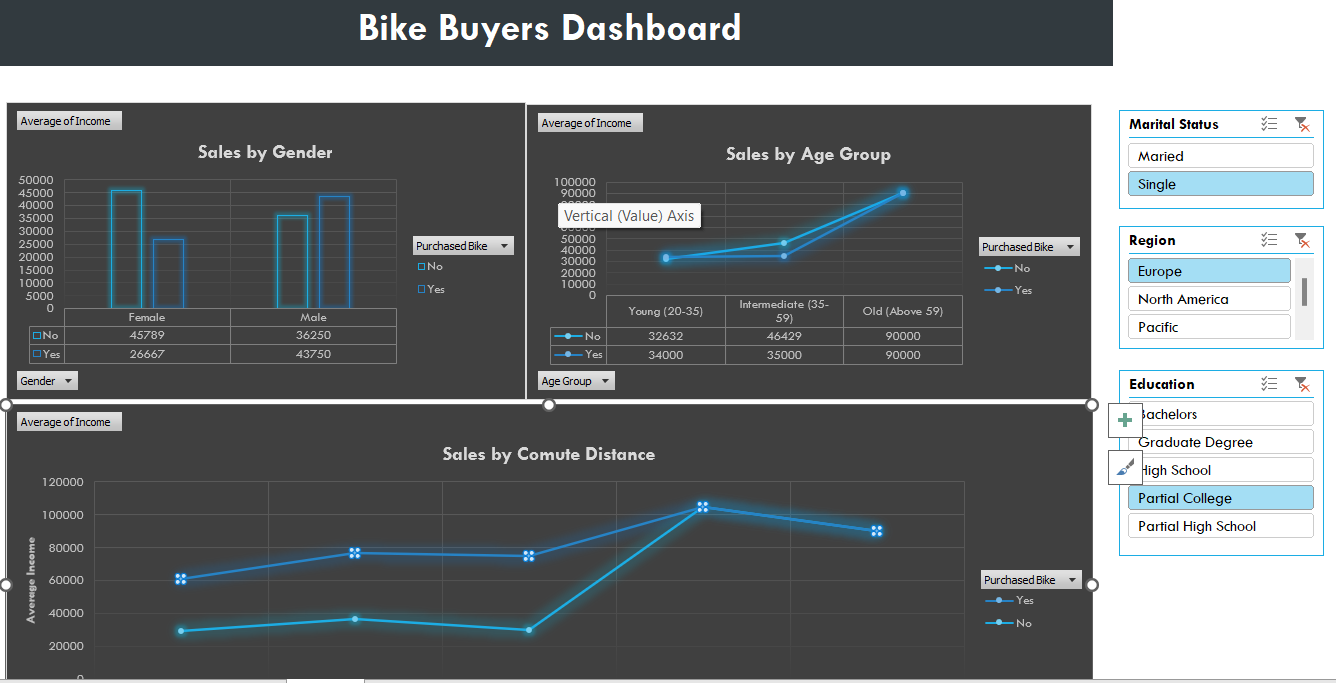Open Chart Styles paintbrush button
This screenshot has height=683, width=1336.
(1125, 467)
